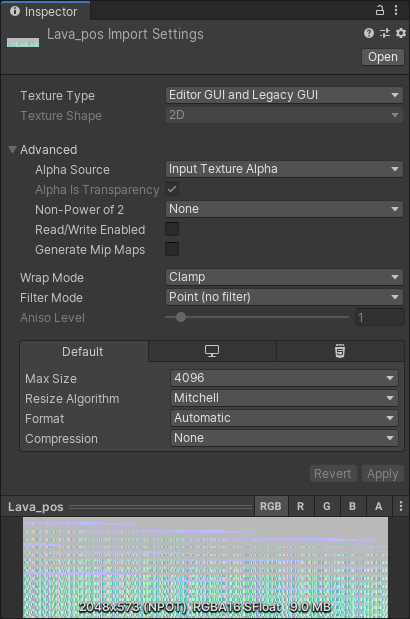Open the Resize Algorithm dropdown
This screenshot has height=619, width=410.
[x=284, y=398]
